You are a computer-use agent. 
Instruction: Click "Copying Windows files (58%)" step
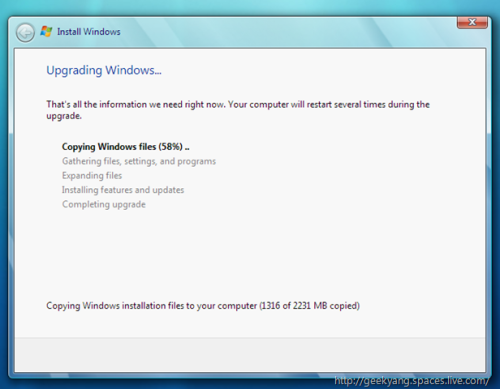click(x=126, y=147)
